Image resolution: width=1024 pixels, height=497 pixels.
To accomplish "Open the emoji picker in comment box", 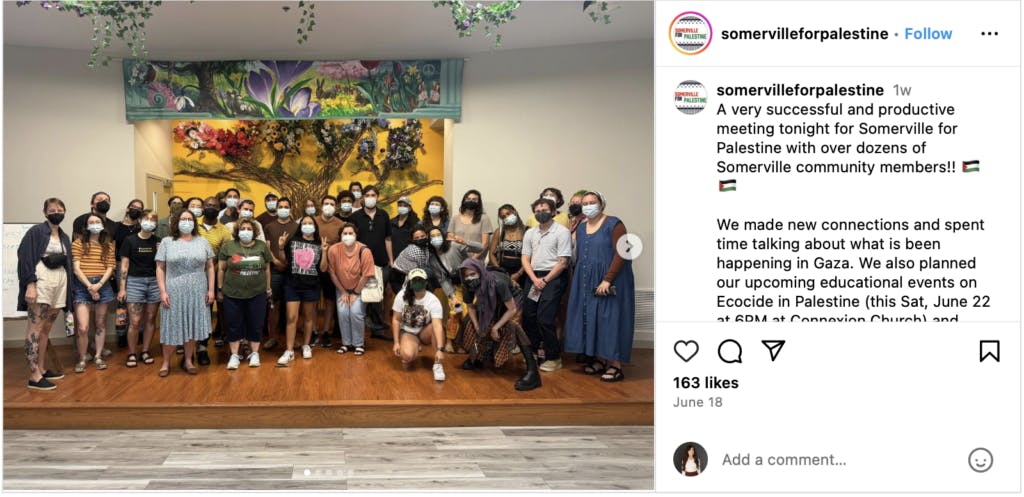I will point(980,460).
